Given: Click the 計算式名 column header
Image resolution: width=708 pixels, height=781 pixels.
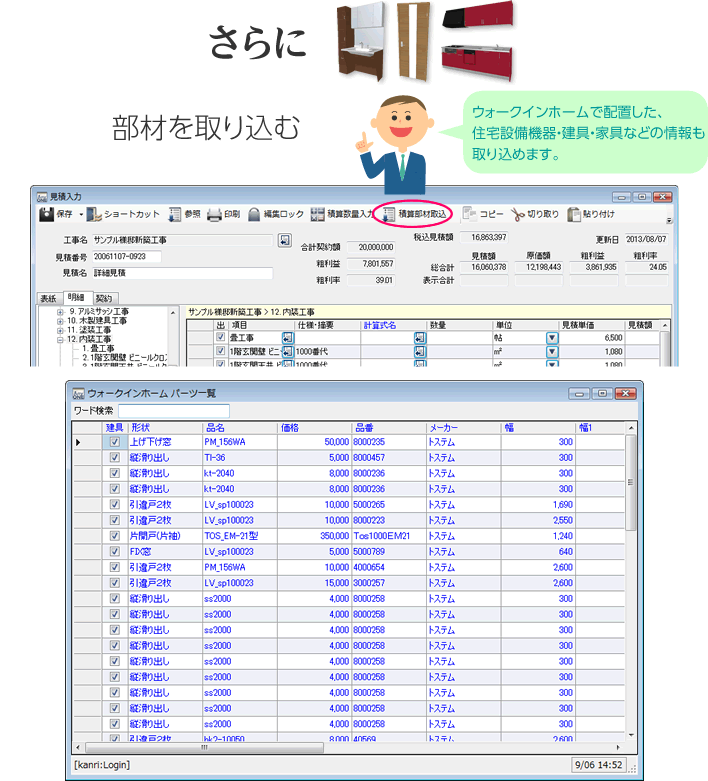Looking at the screenshot, I should point(394,325).
